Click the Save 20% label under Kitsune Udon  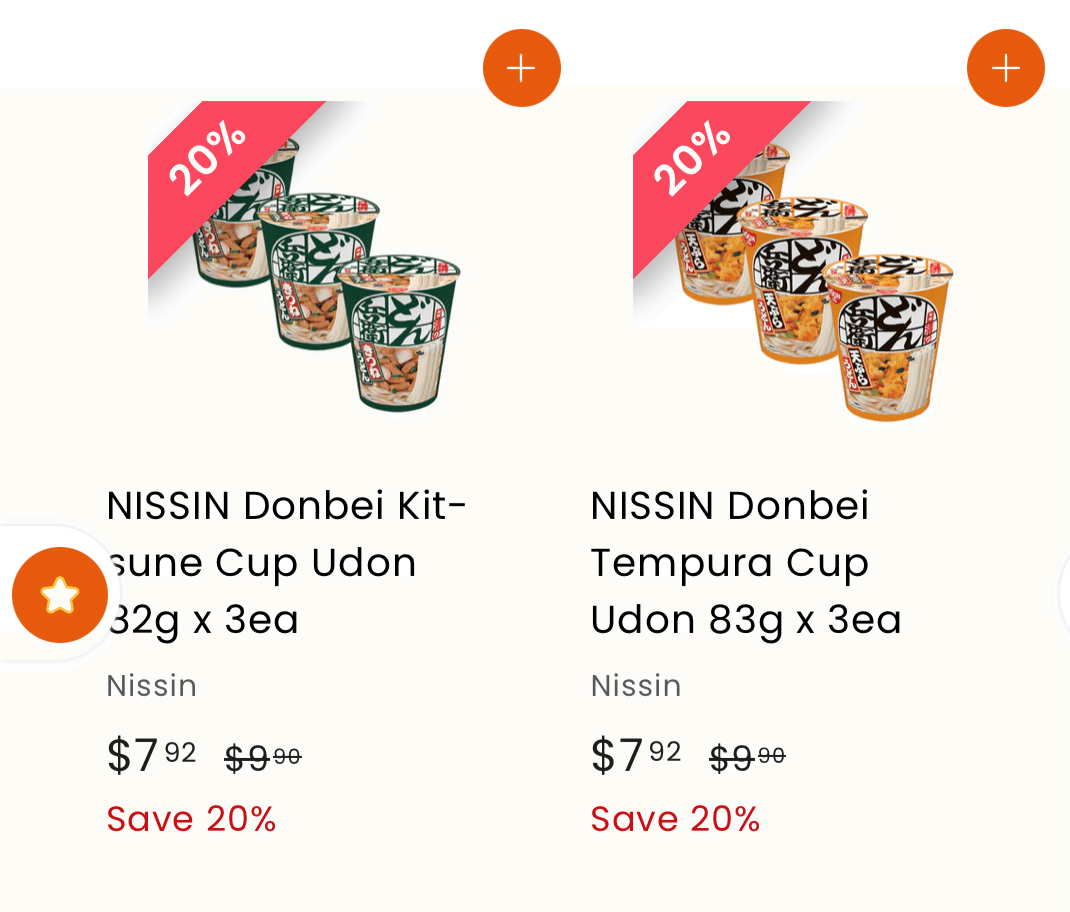pos(192,819)
